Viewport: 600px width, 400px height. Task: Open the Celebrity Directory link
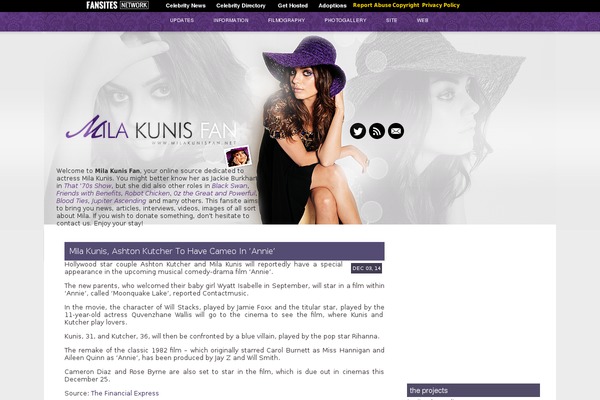pyautogui.click(x=241, y=6)
